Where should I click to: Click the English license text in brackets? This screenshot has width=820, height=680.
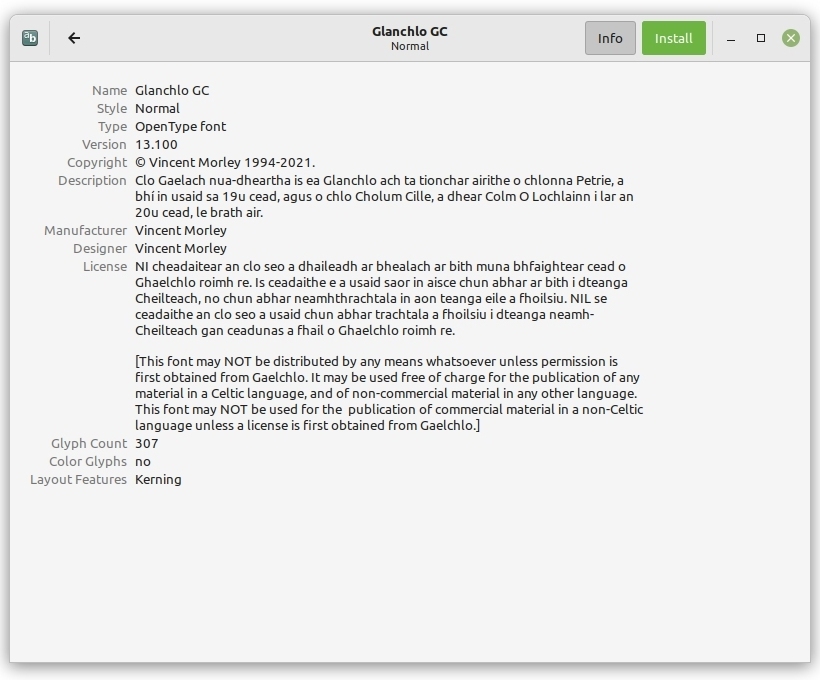[389, 393]
